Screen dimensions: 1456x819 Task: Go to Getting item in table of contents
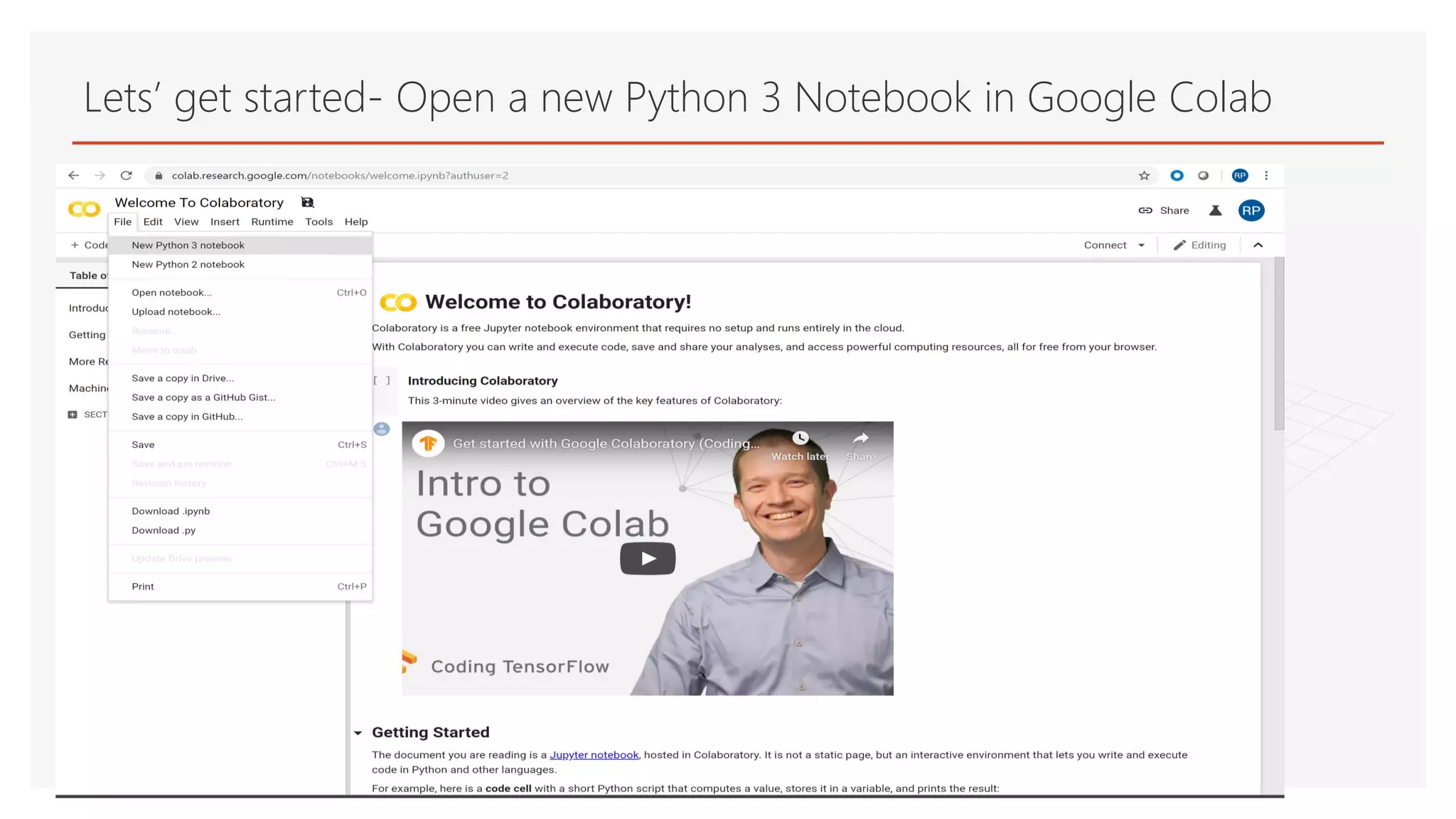tap(87, 335)
